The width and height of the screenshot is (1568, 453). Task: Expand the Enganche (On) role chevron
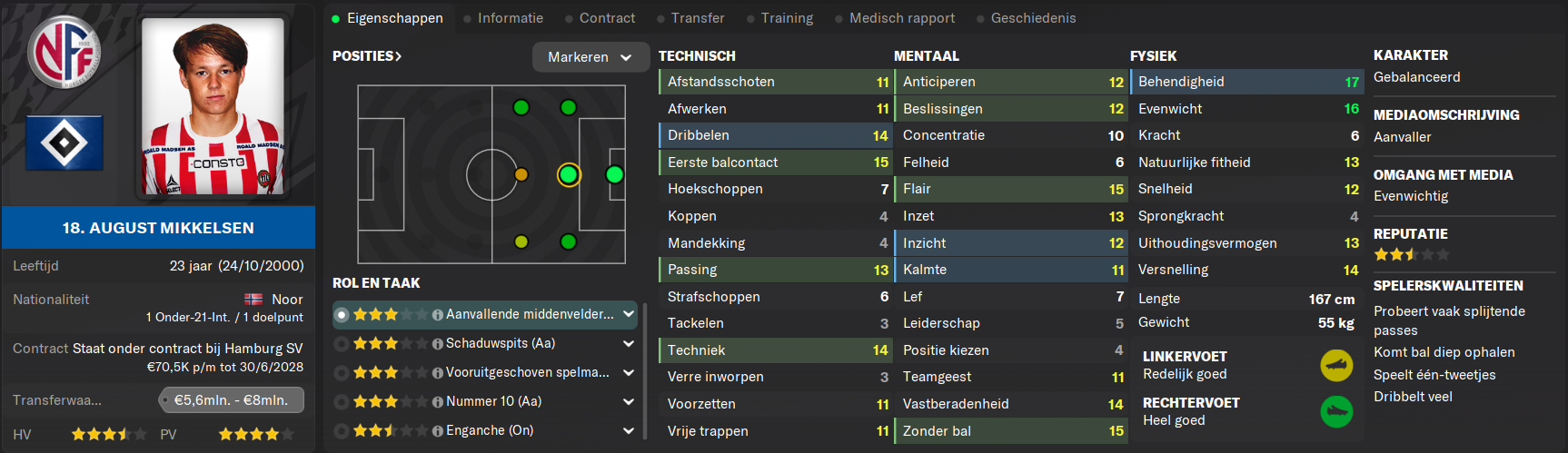[x=629, y=431]
